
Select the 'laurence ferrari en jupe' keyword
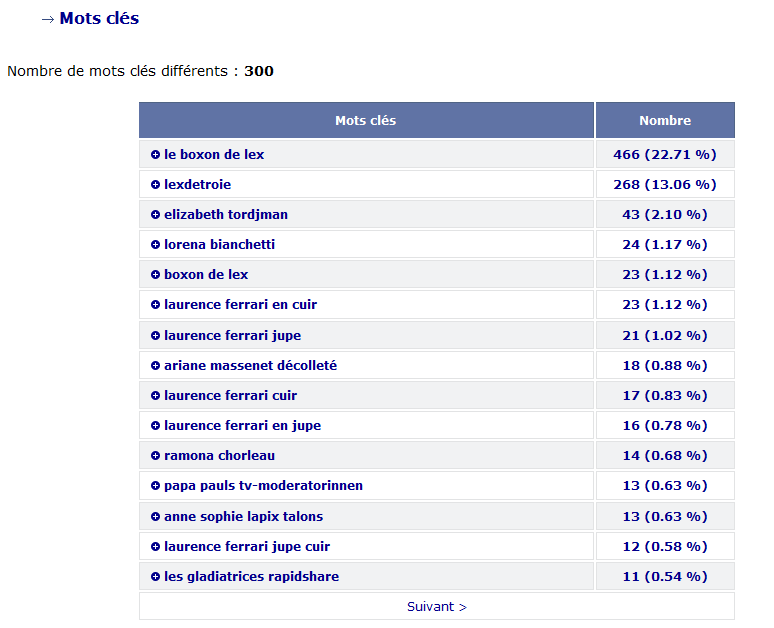click(242, 426)
